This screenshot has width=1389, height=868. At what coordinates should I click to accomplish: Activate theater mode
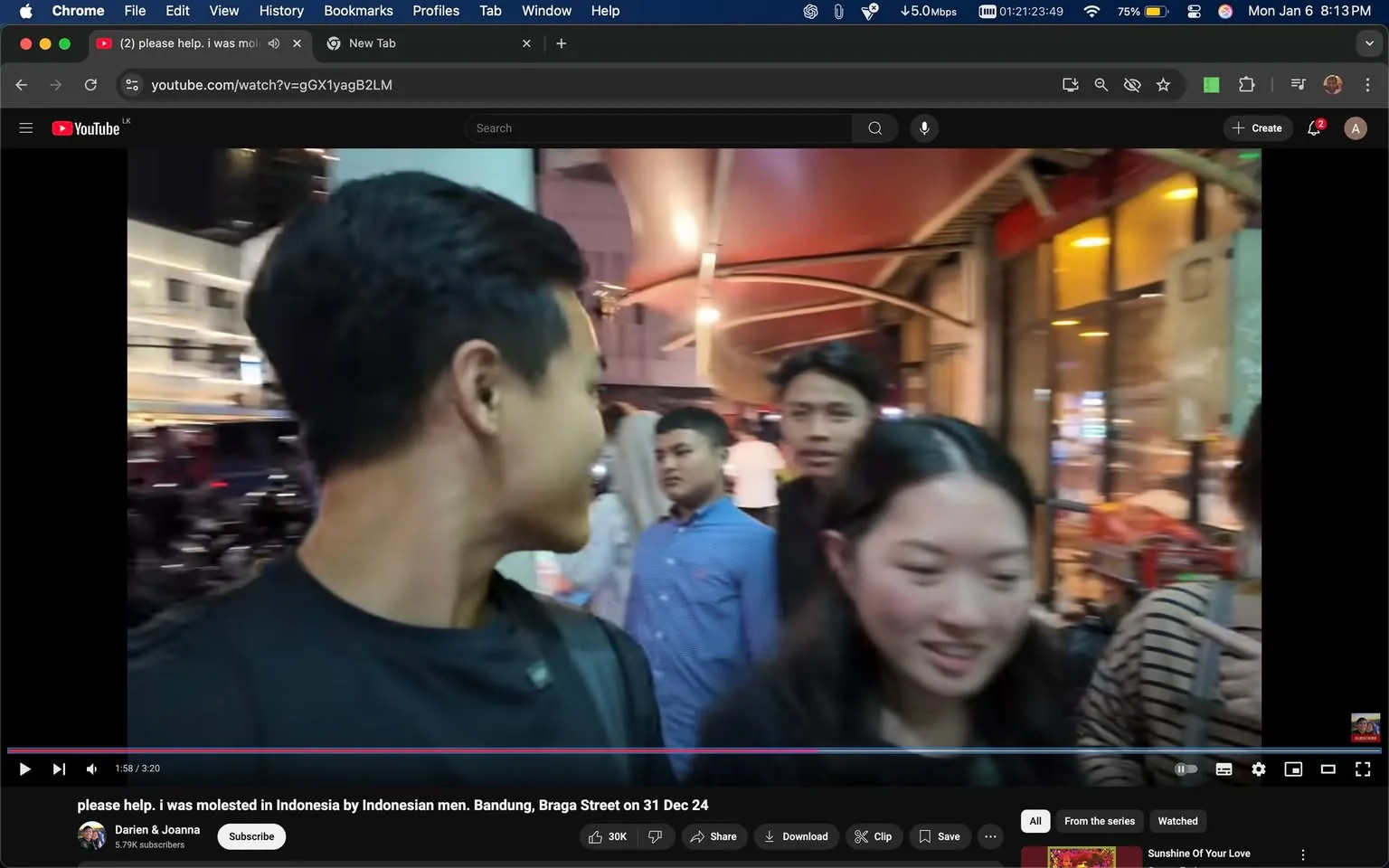tap(1328, 769)
